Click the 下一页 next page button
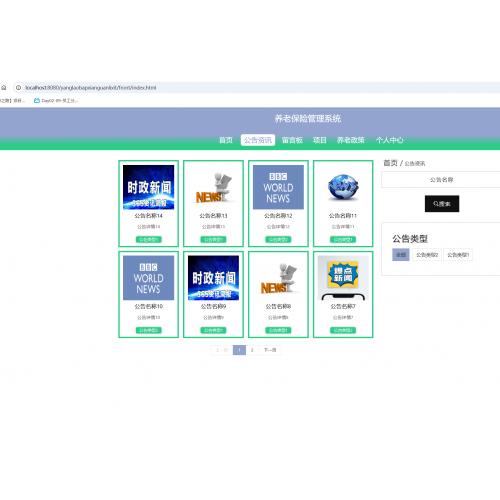This screenshot has height=500, width=500. click(270, 350)
